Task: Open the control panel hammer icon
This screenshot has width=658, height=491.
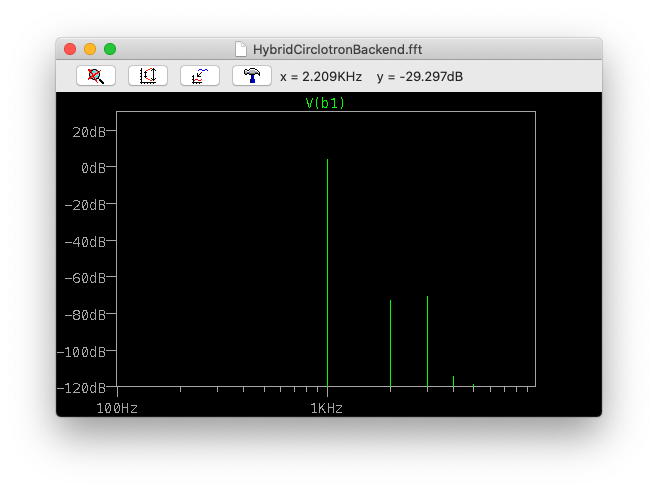Action: (252, 76)
